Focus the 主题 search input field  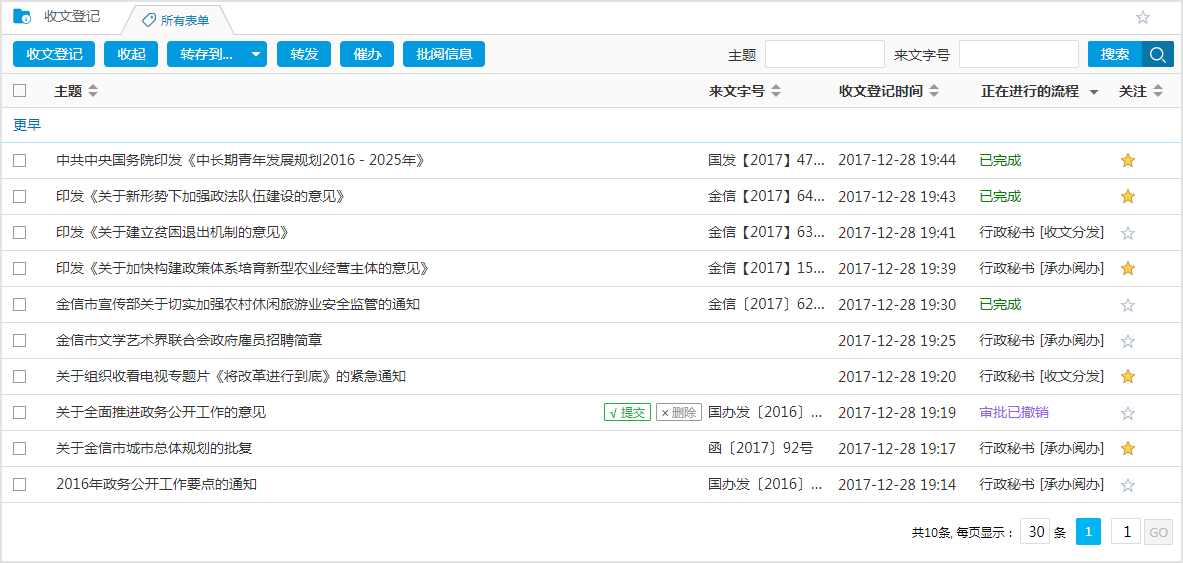(x=825, y=54)
